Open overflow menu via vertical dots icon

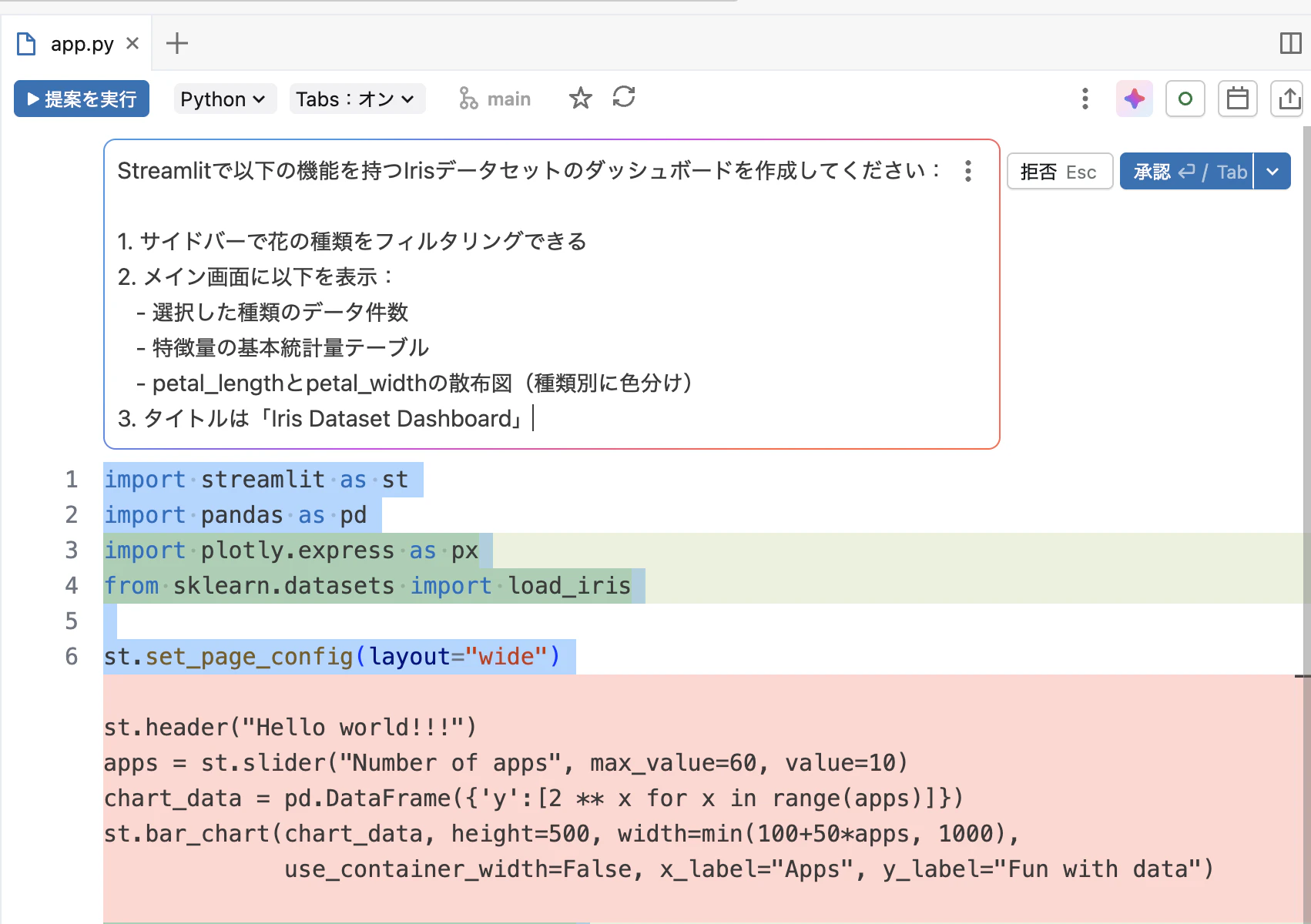coord(1085,99)
